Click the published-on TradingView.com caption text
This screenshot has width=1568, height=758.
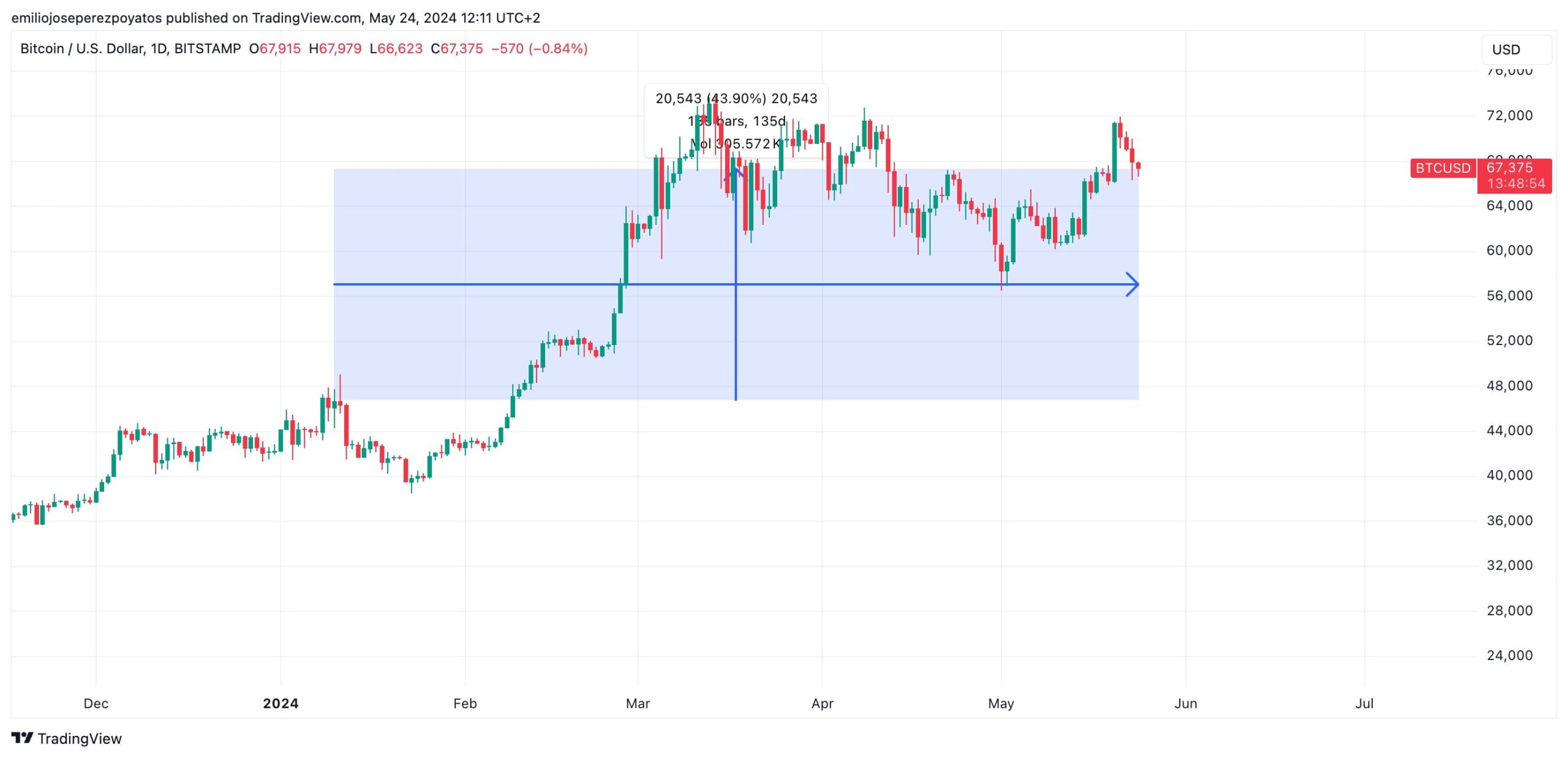click(x=276, y=18)
